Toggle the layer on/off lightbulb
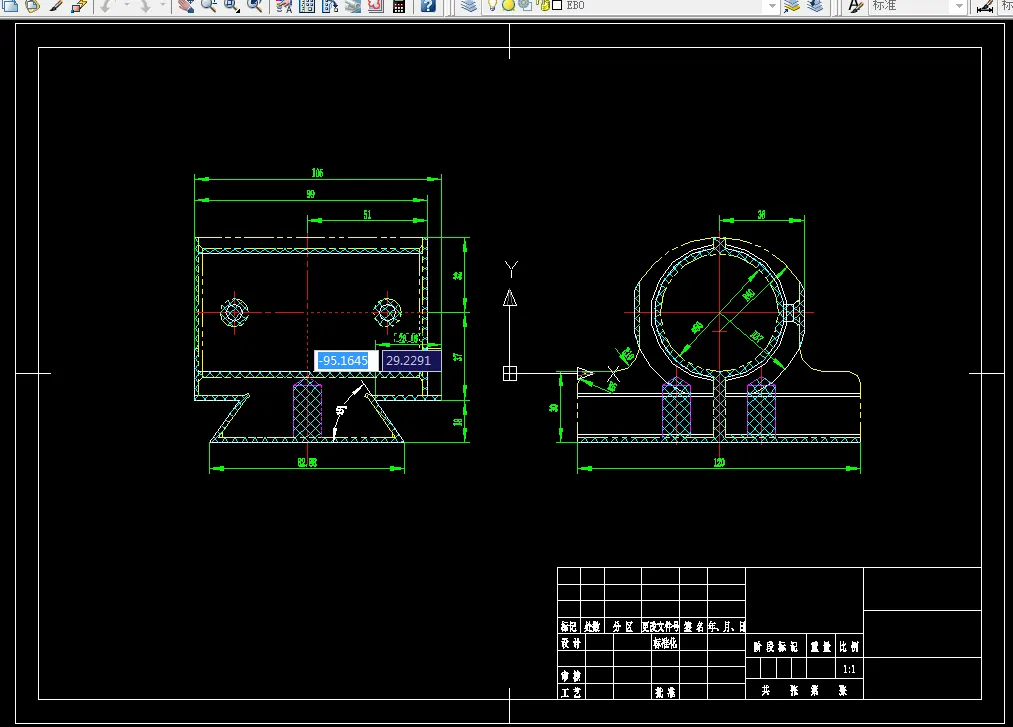This screenshot has width=1013, height=727. coord(492,5)
